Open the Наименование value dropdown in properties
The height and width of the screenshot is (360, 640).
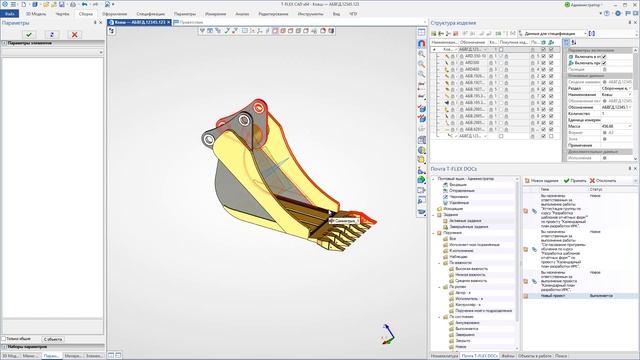tap(630, 94)
